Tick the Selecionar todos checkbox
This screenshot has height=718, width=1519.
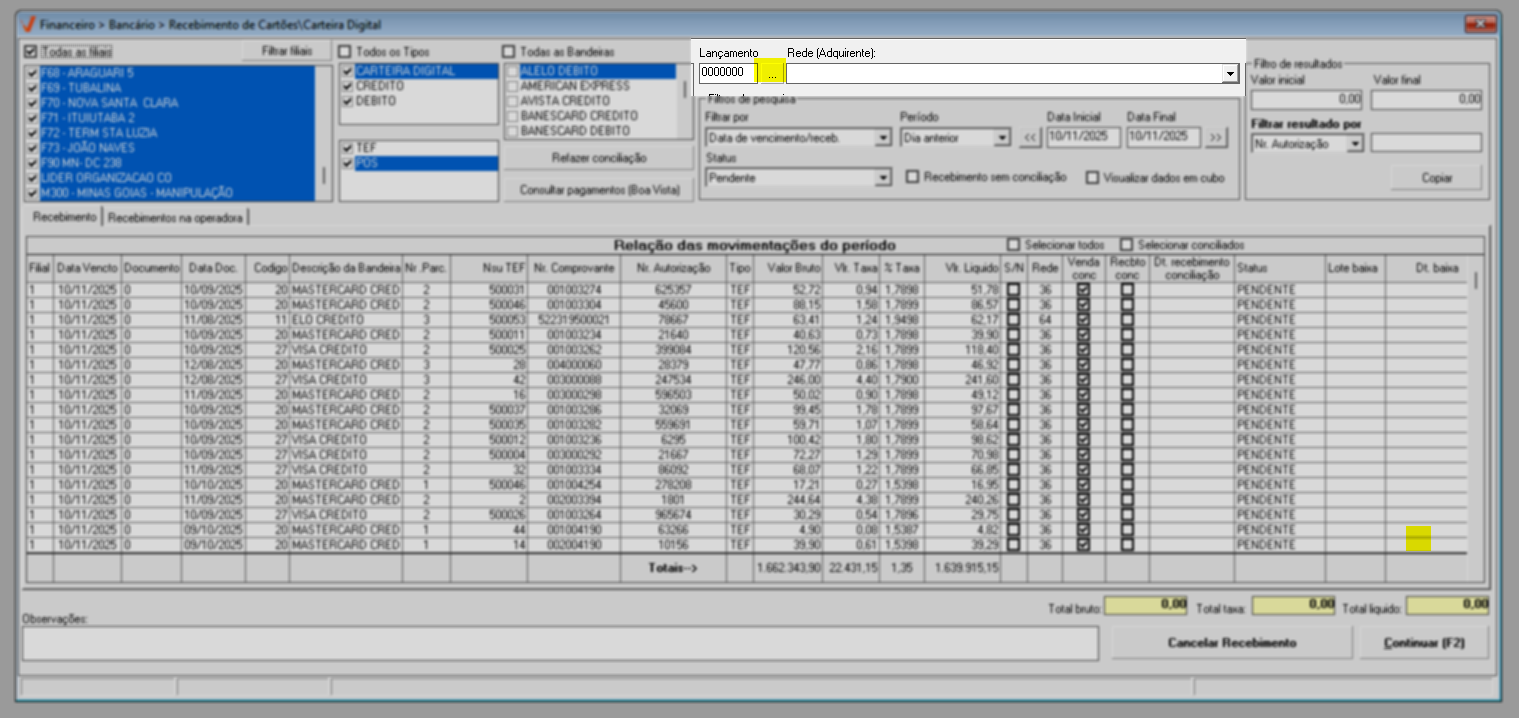point(1014,245)
